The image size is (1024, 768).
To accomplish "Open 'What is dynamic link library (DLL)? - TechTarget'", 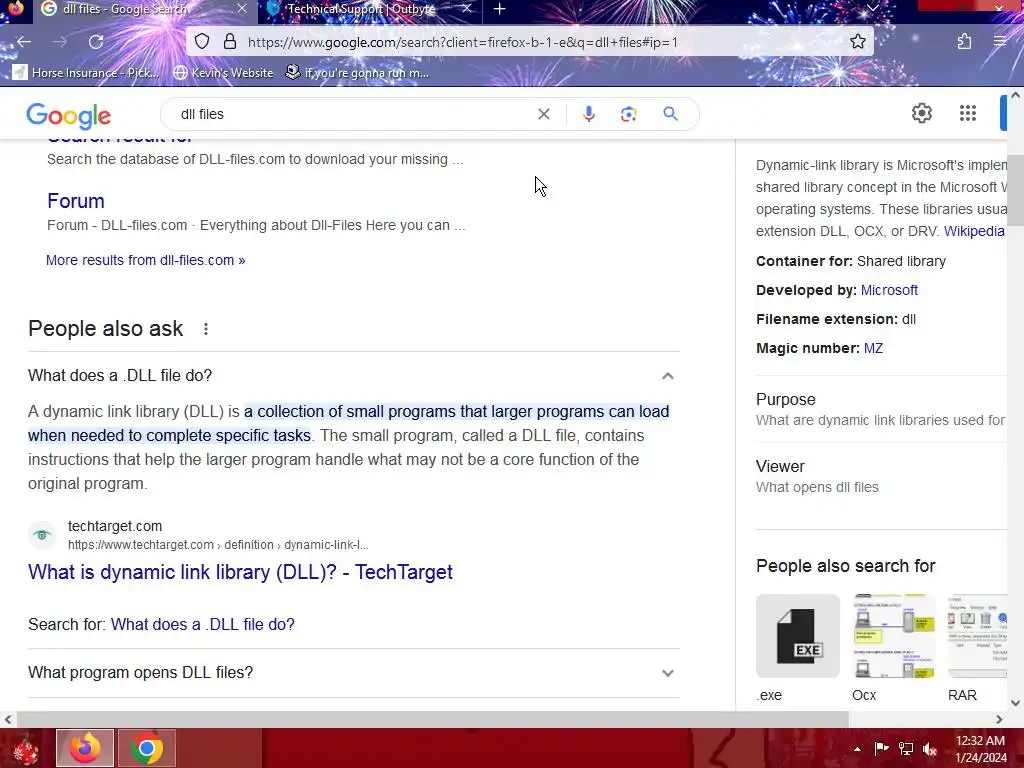I will pyautogui.click(x=240, y=572).
